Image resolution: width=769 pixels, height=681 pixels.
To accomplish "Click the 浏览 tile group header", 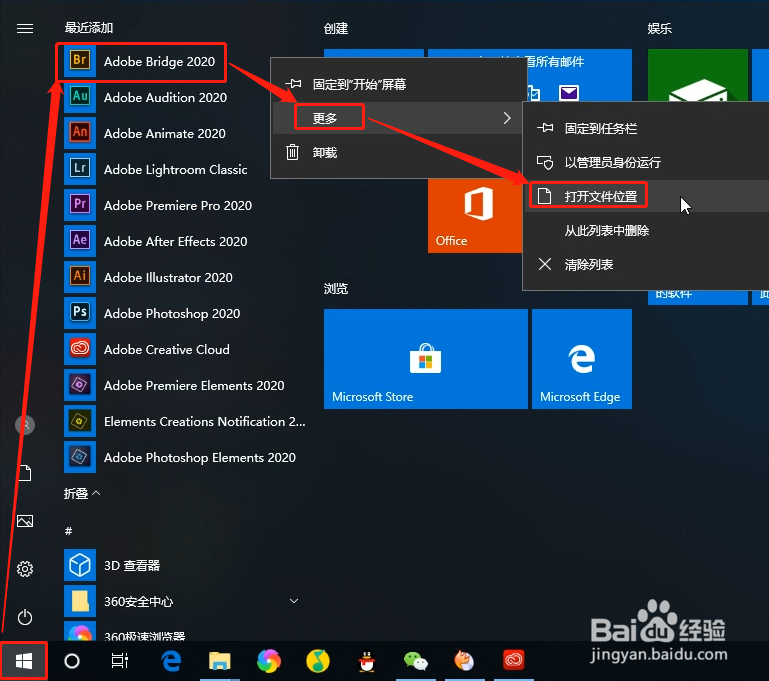I will click(x=336, y=288).
